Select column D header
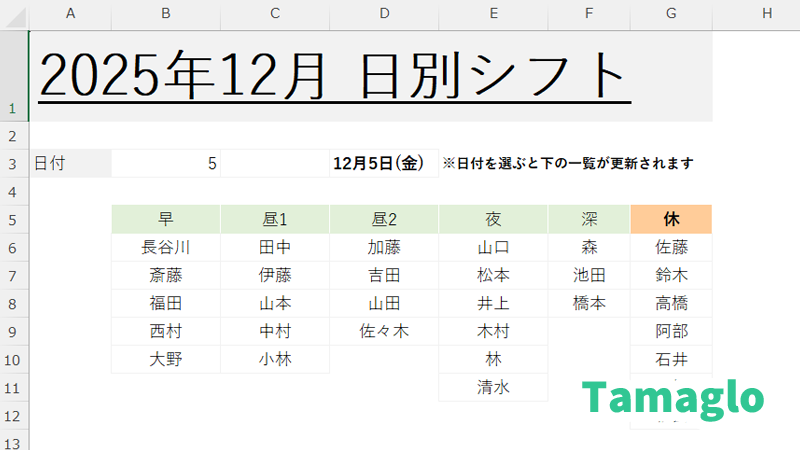The height and width of the screenshot is (450, 800). 384,13
